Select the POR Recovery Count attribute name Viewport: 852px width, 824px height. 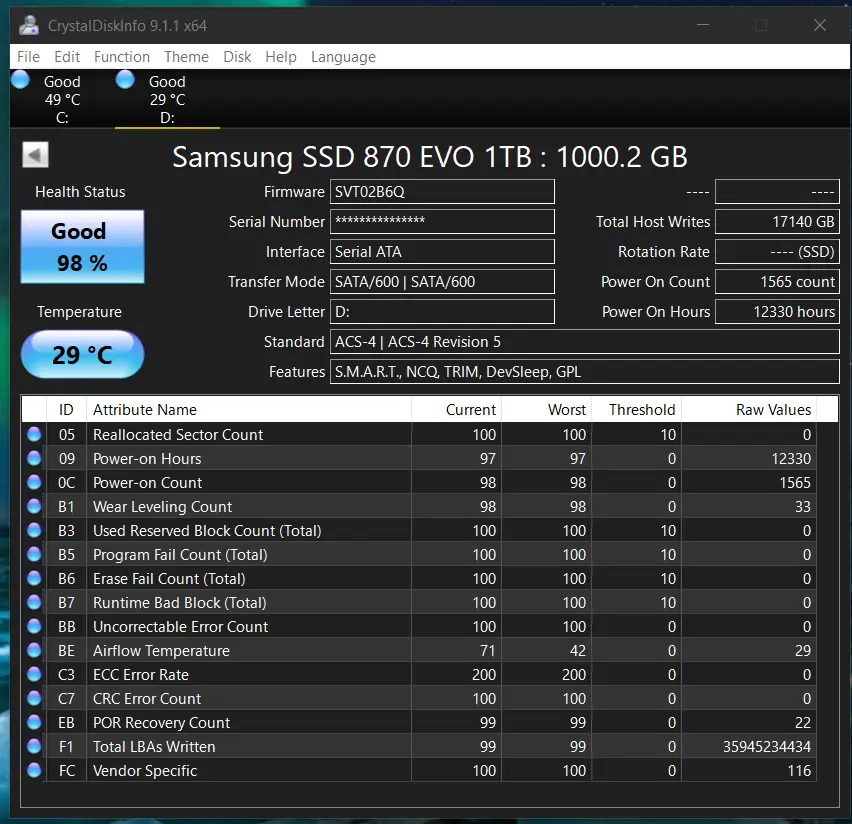click(161, 722)
